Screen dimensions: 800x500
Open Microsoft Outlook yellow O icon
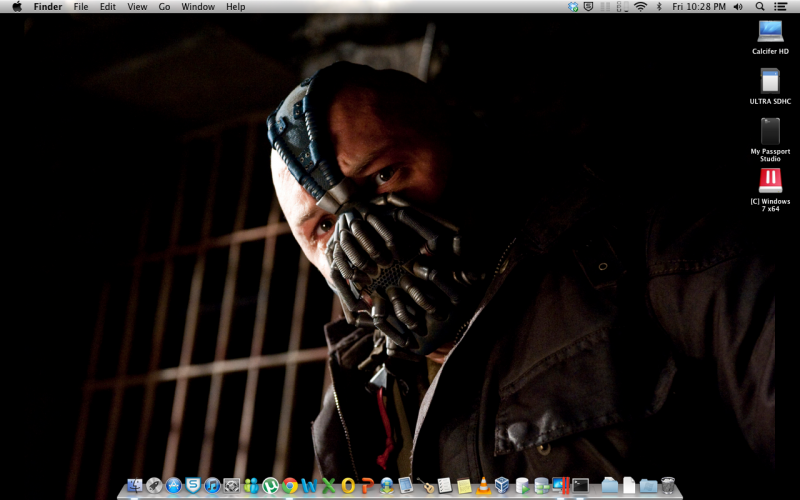[x=348, y=485]
